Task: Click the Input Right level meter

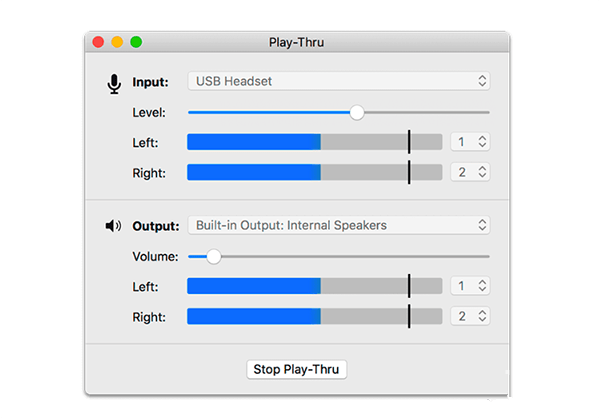Action: tap(314, 172)
